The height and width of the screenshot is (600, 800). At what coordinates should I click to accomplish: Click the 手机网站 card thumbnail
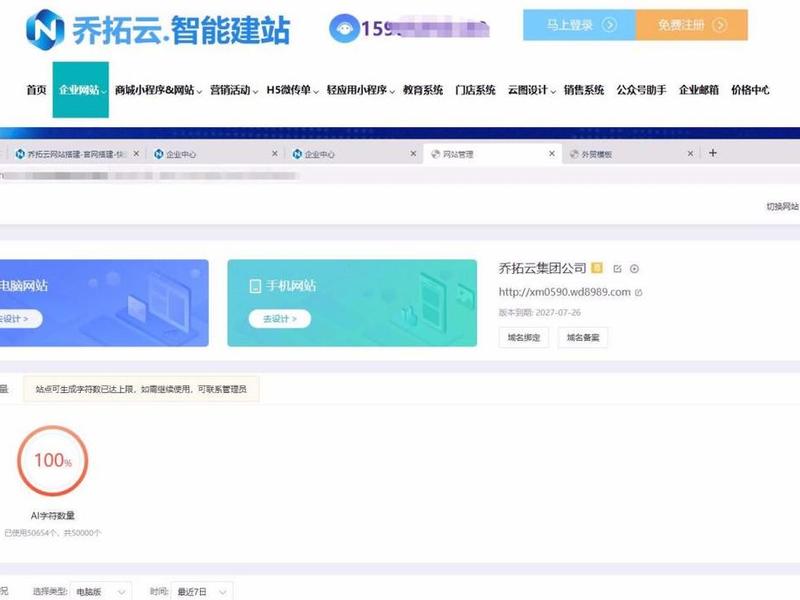click(352, 303)
